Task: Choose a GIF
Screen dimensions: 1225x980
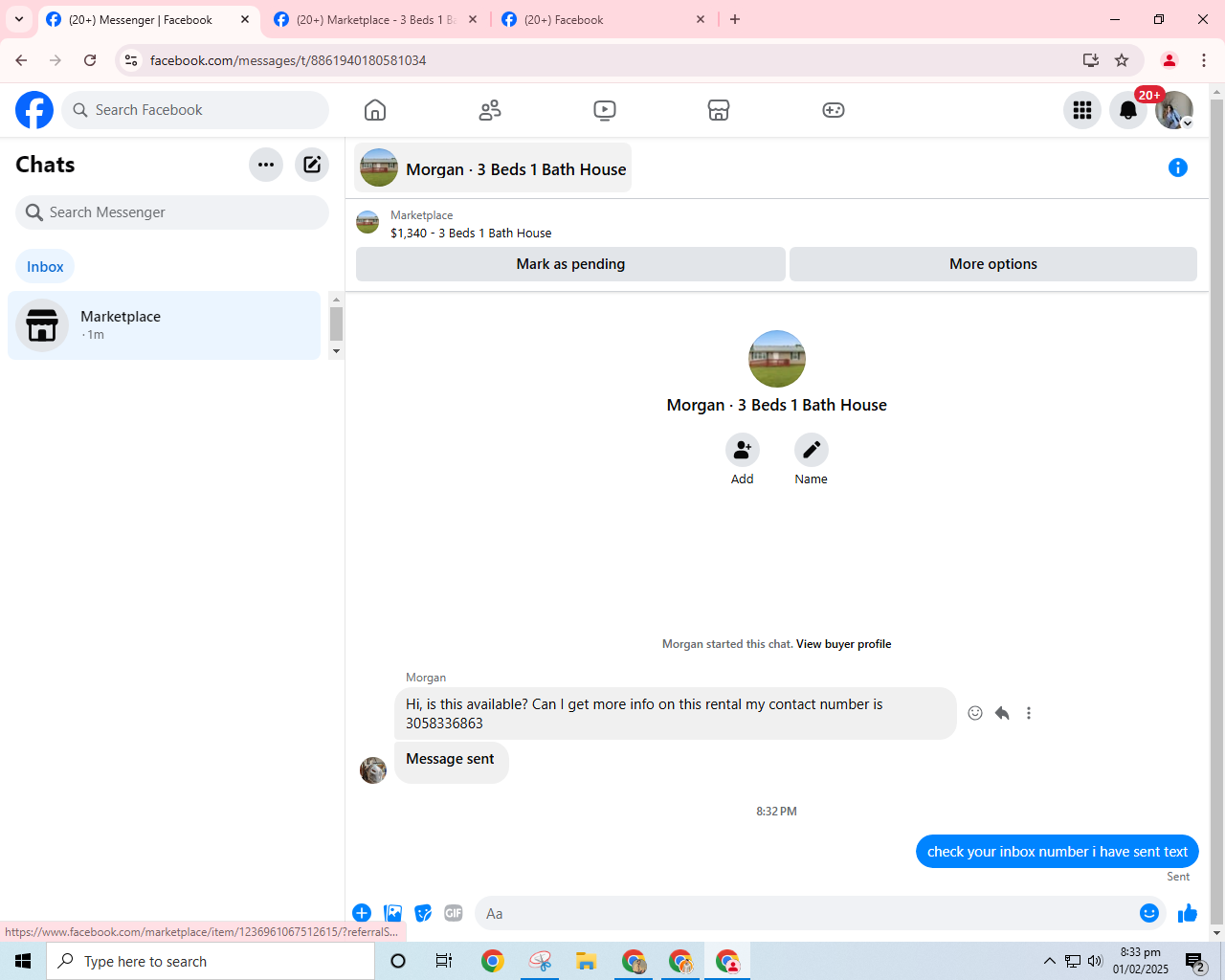Action: (454, 913)
